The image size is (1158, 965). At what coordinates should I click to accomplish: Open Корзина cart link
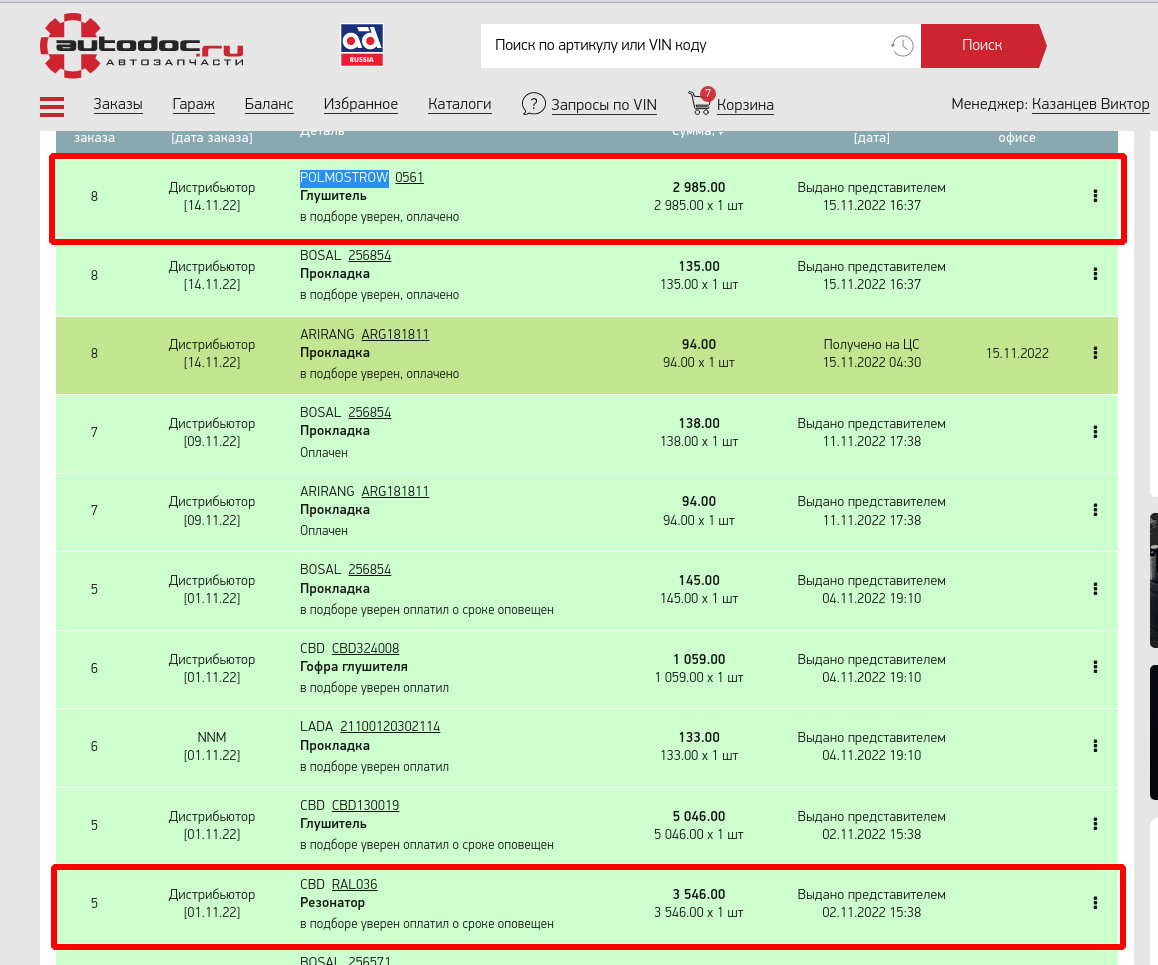pos(745,105)
